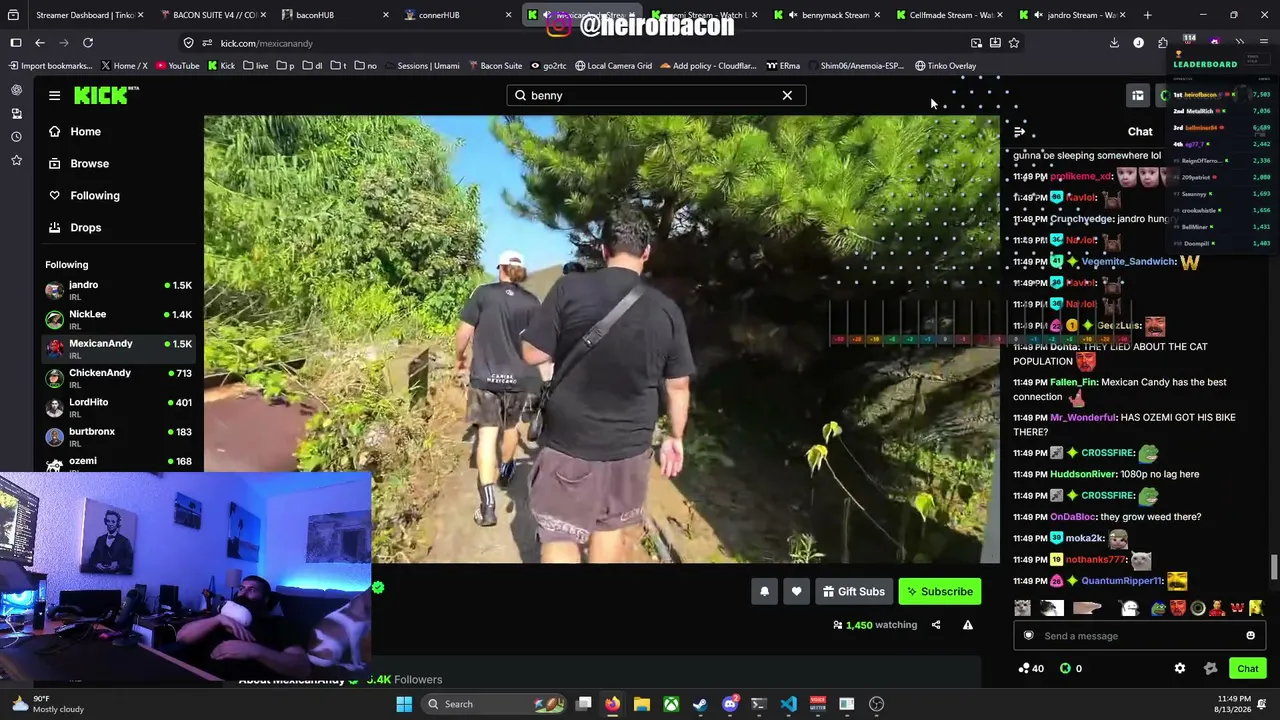Send message with green Chat button
This screenshot has width=1280, height=720.
tap(1247, 668)
